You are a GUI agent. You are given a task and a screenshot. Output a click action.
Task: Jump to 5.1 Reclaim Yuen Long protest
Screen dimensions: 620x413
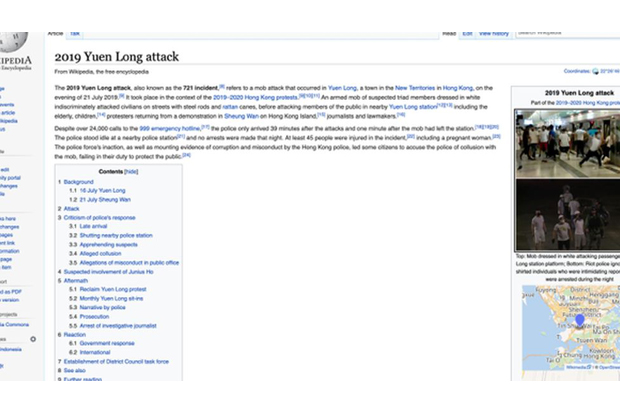tap(113, 290)
